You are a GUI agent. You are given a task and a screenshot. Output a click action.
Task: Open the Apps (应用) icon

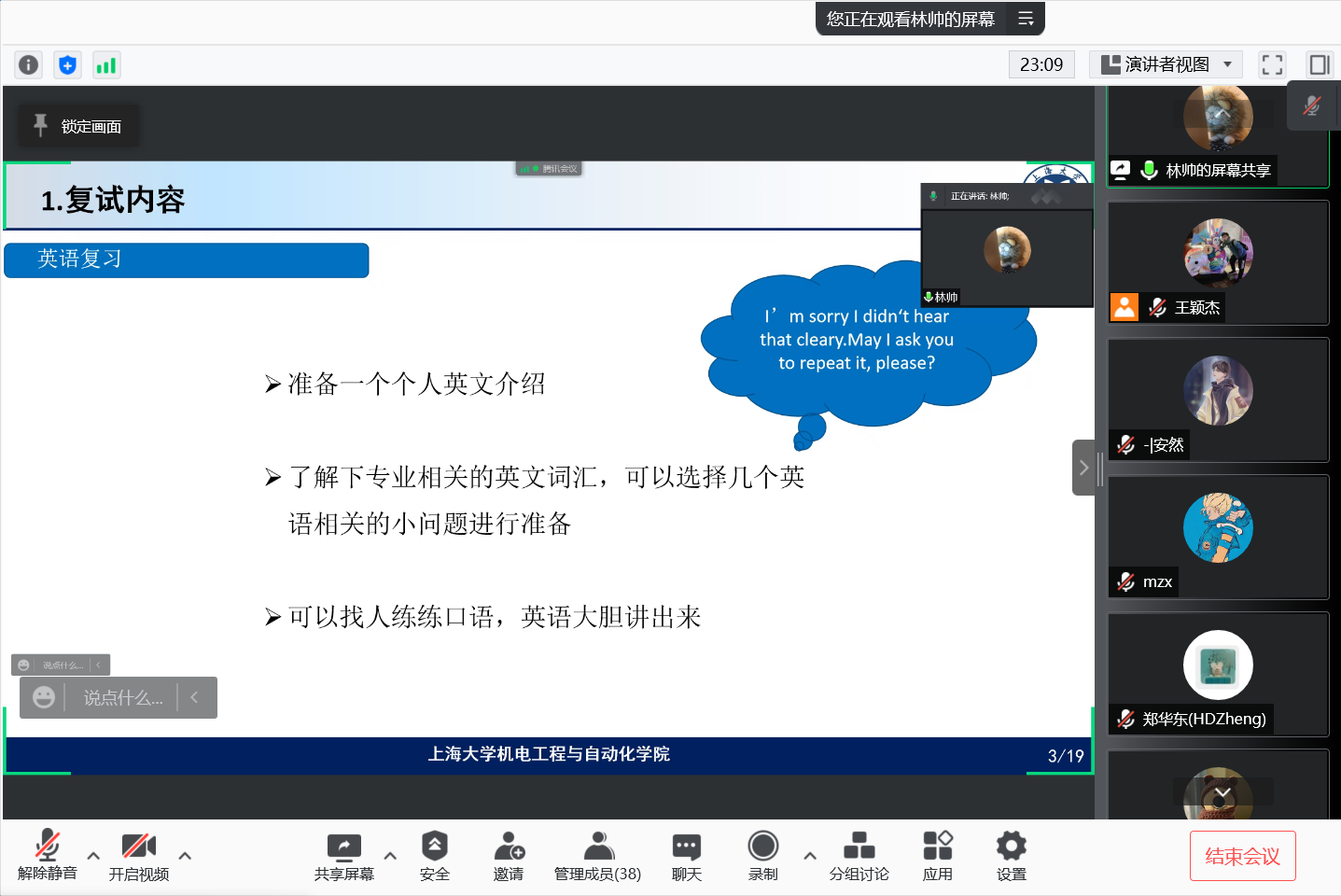tap(937, 855)
